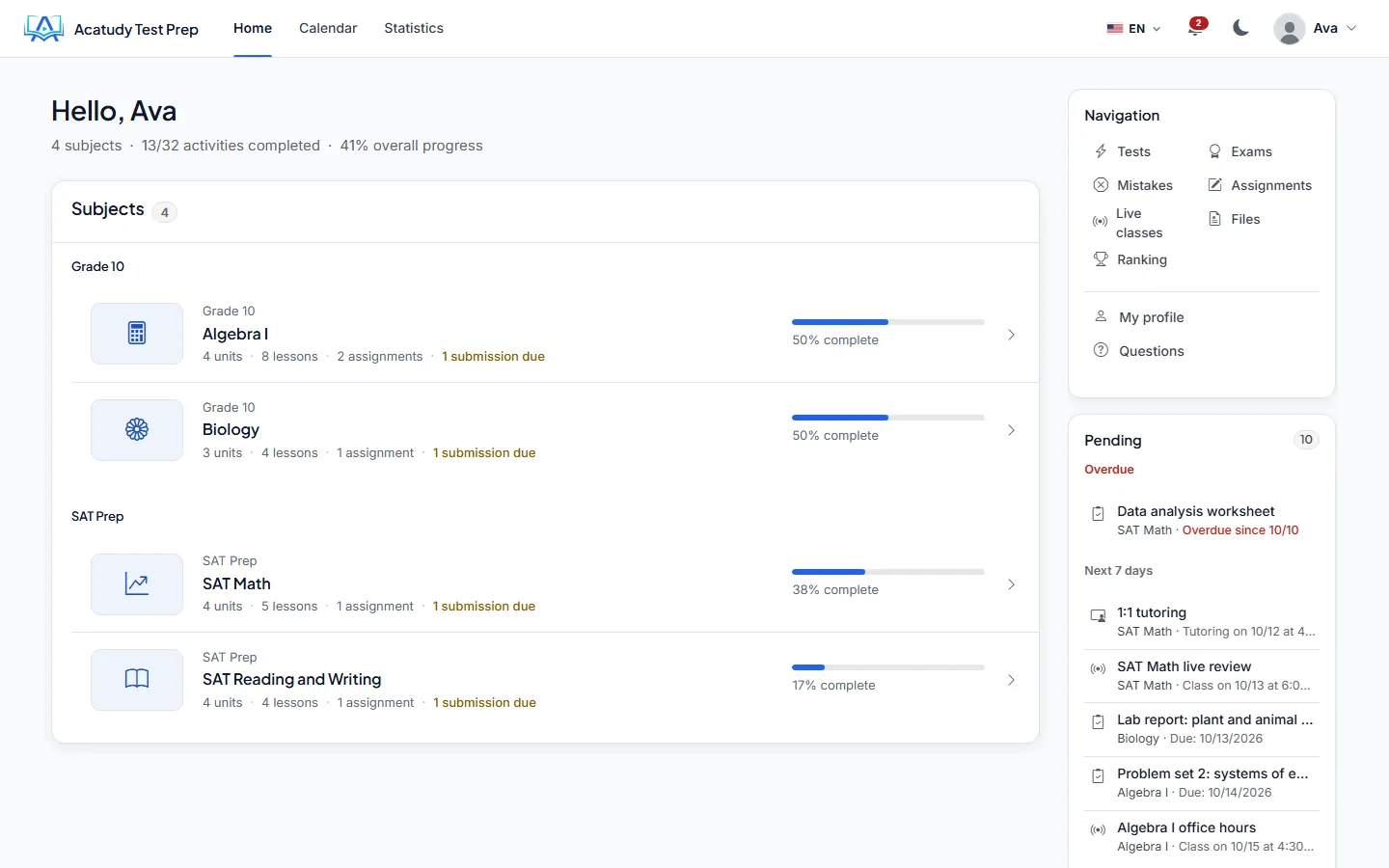Open the Ava user menu
This screenshot has width=1389, height=868.
click(x=1316, y=28)
